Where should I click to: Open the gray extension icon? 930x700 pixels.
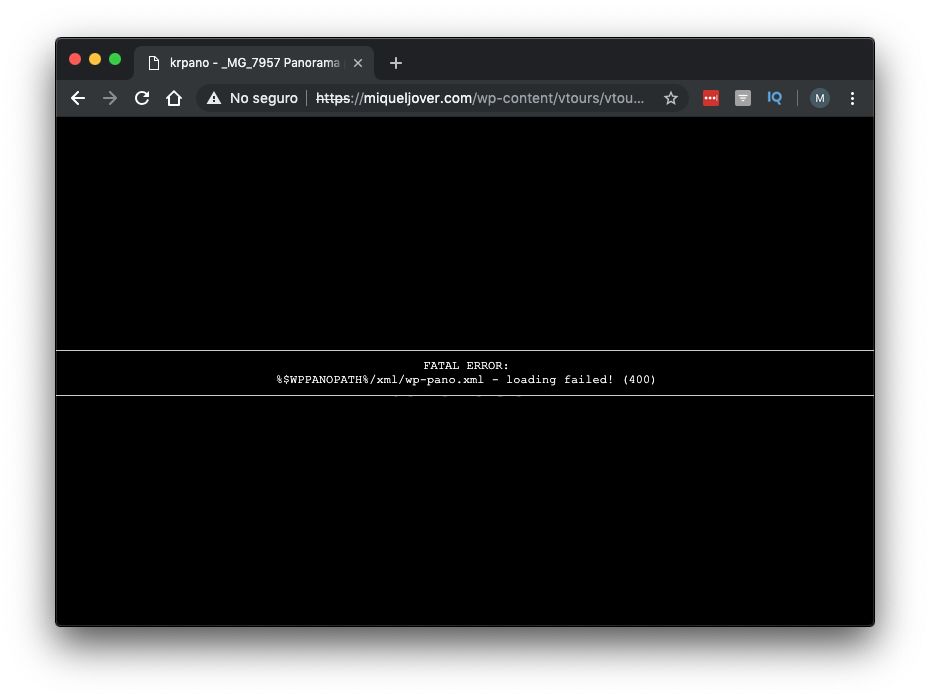tap(743, 98)
